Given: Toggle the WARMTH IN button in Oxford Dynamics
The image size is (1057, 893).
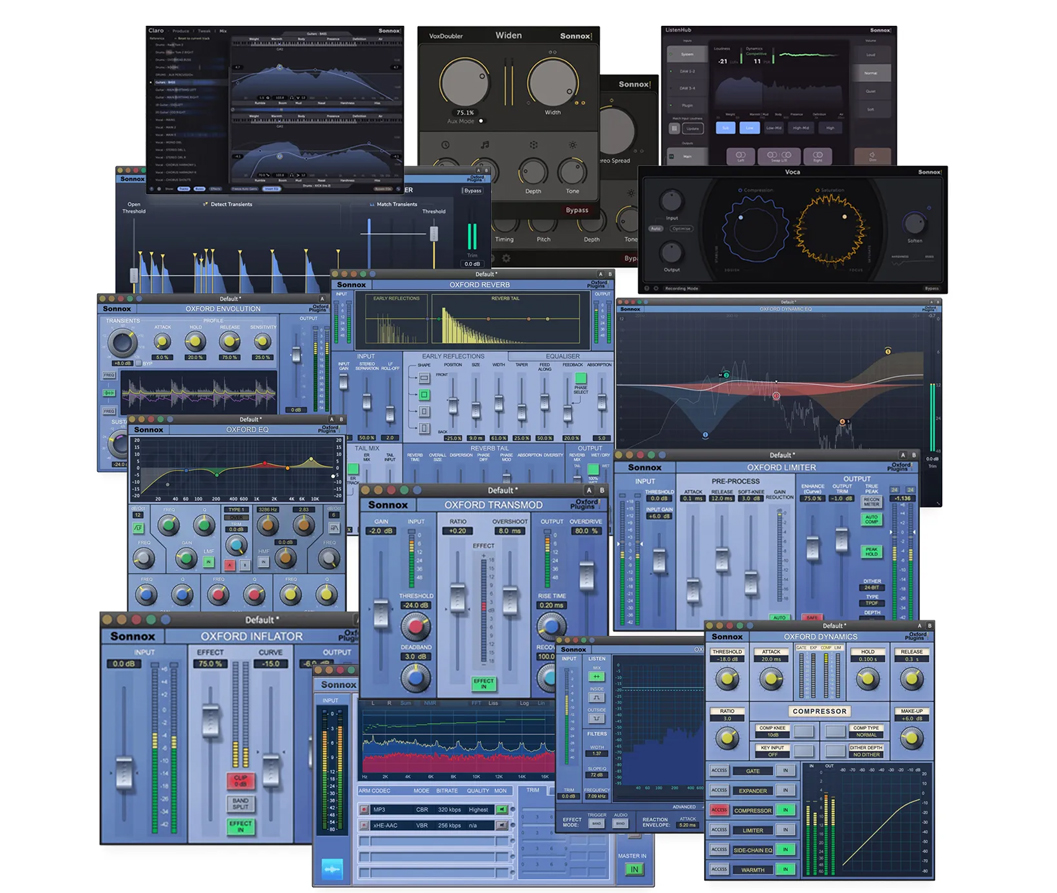Looking at the screenshot, I should pos(785,869).
